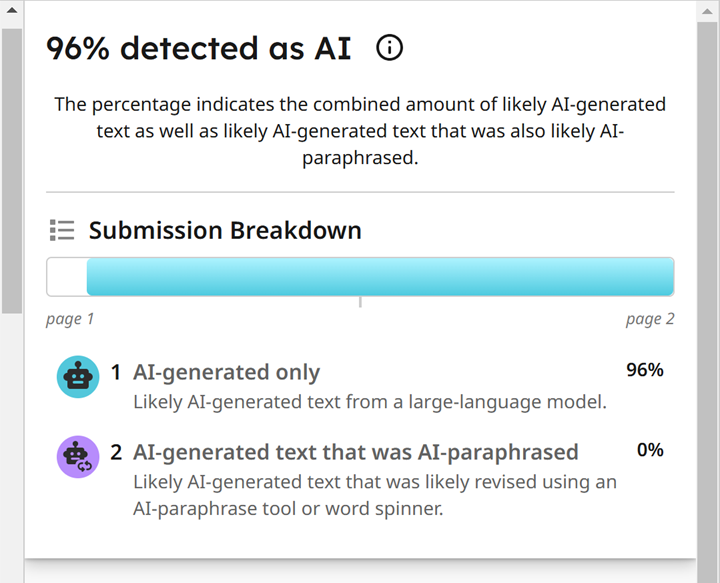Click the white unflagged part of the bar

[x=67, y=276]
